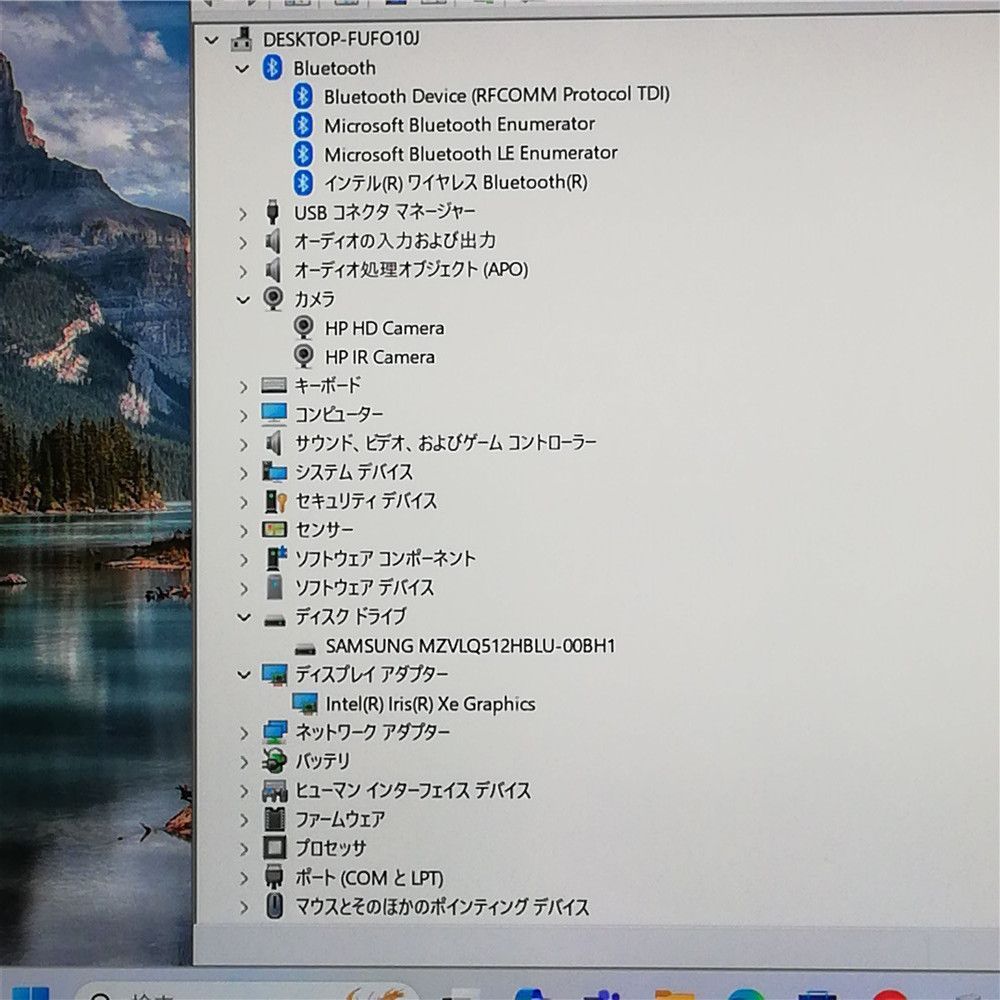Click the HP HD Camera webcam icon
1000x1000 pixels.
304,328
